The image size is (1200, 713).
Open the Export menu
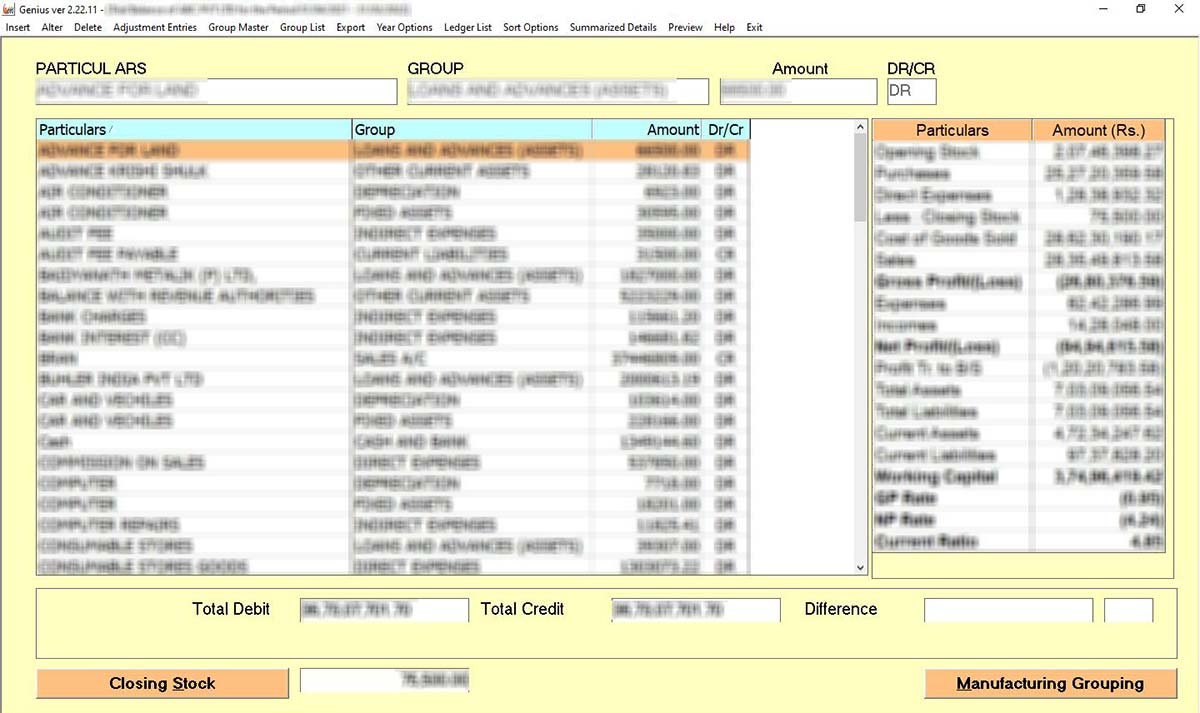[x=350, y=27]
